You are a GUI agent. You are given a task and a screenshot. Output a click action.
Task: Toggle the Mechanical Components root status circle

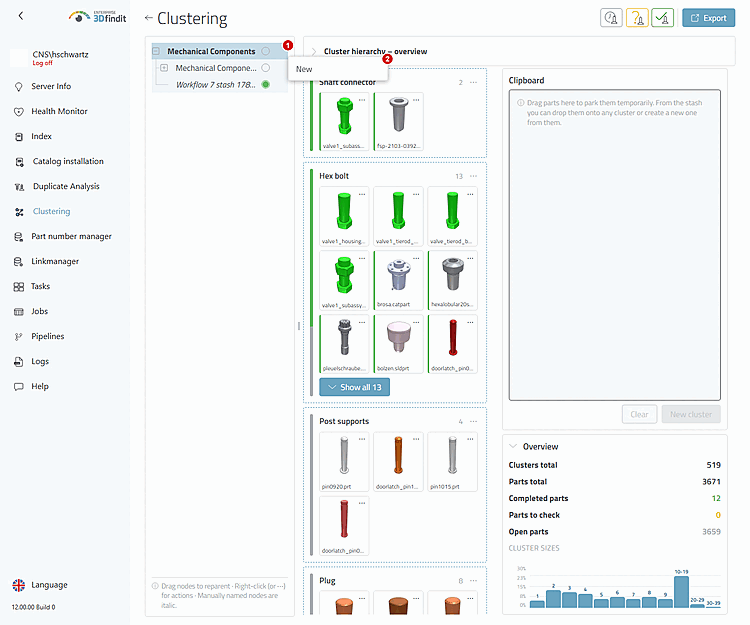(x=265, y=51)
